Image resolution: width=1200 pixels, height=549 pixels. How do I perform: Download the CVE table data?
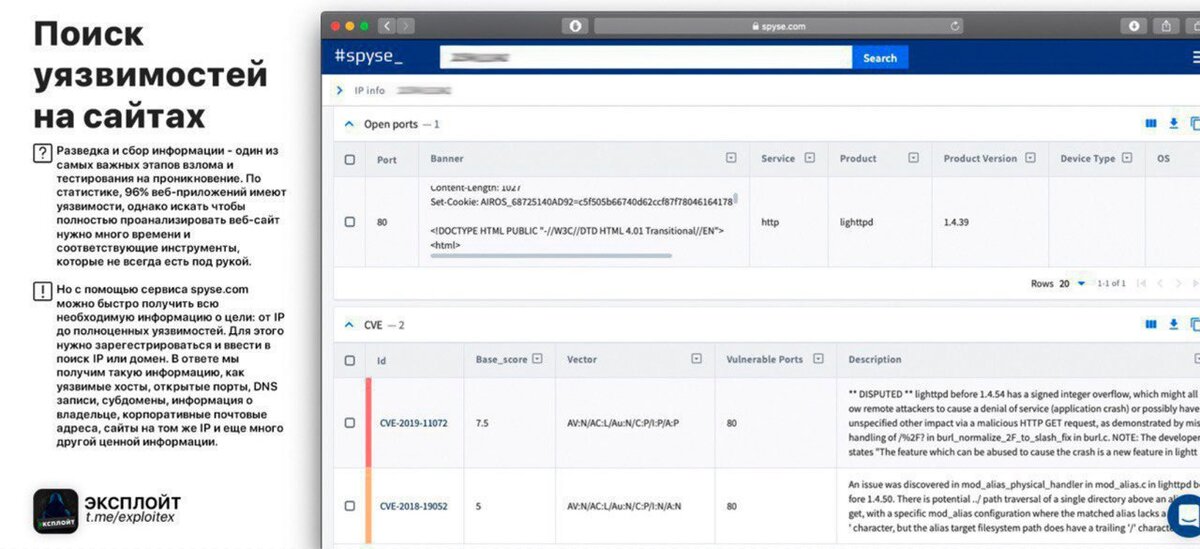tap(1174, 325)
